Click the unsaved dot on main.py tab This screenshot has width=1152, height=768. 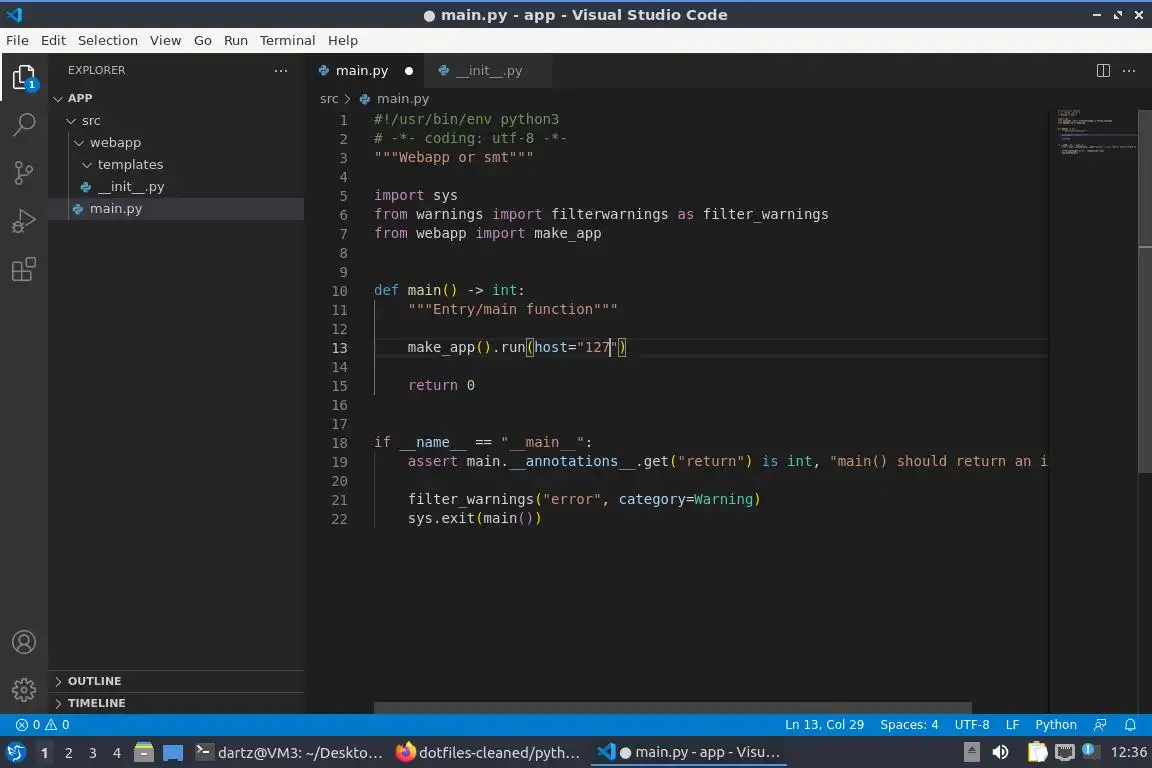pyautogui.click(x=408, y=71)
